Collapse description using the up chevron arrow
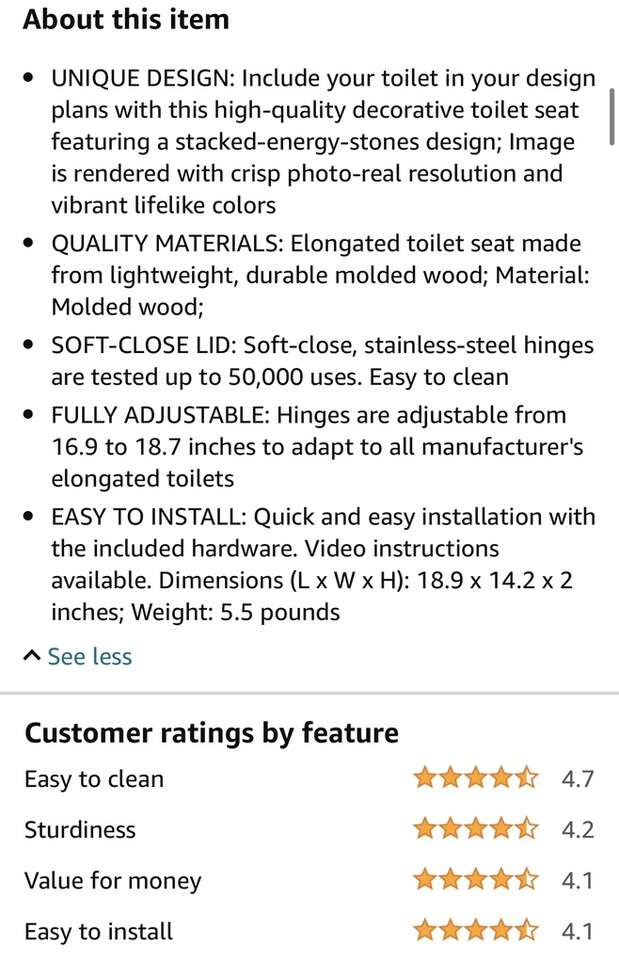Image resolution: width=619 pixels, height=960 pixels. 32,656
